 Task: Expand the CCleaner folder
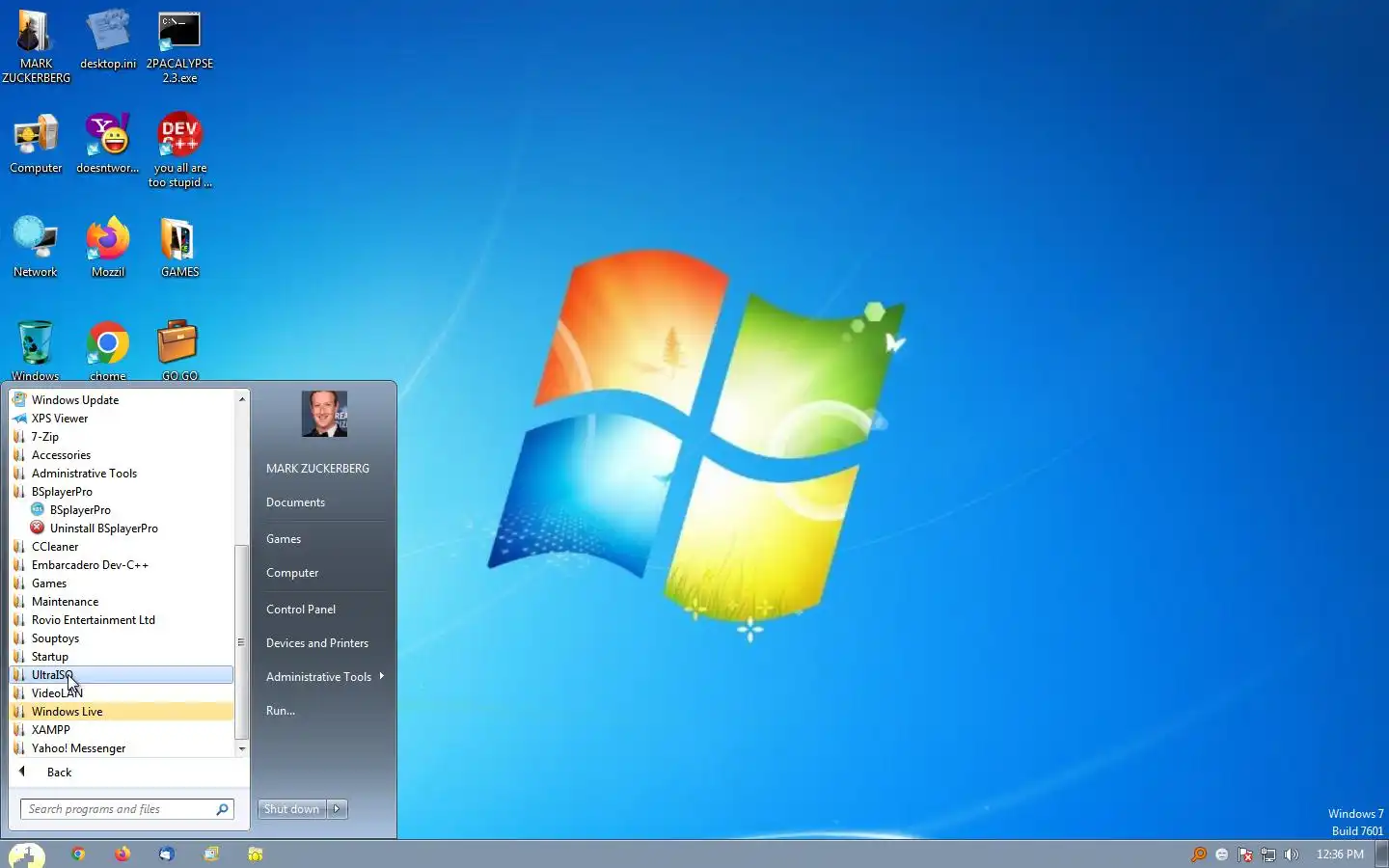pos(122,547)
